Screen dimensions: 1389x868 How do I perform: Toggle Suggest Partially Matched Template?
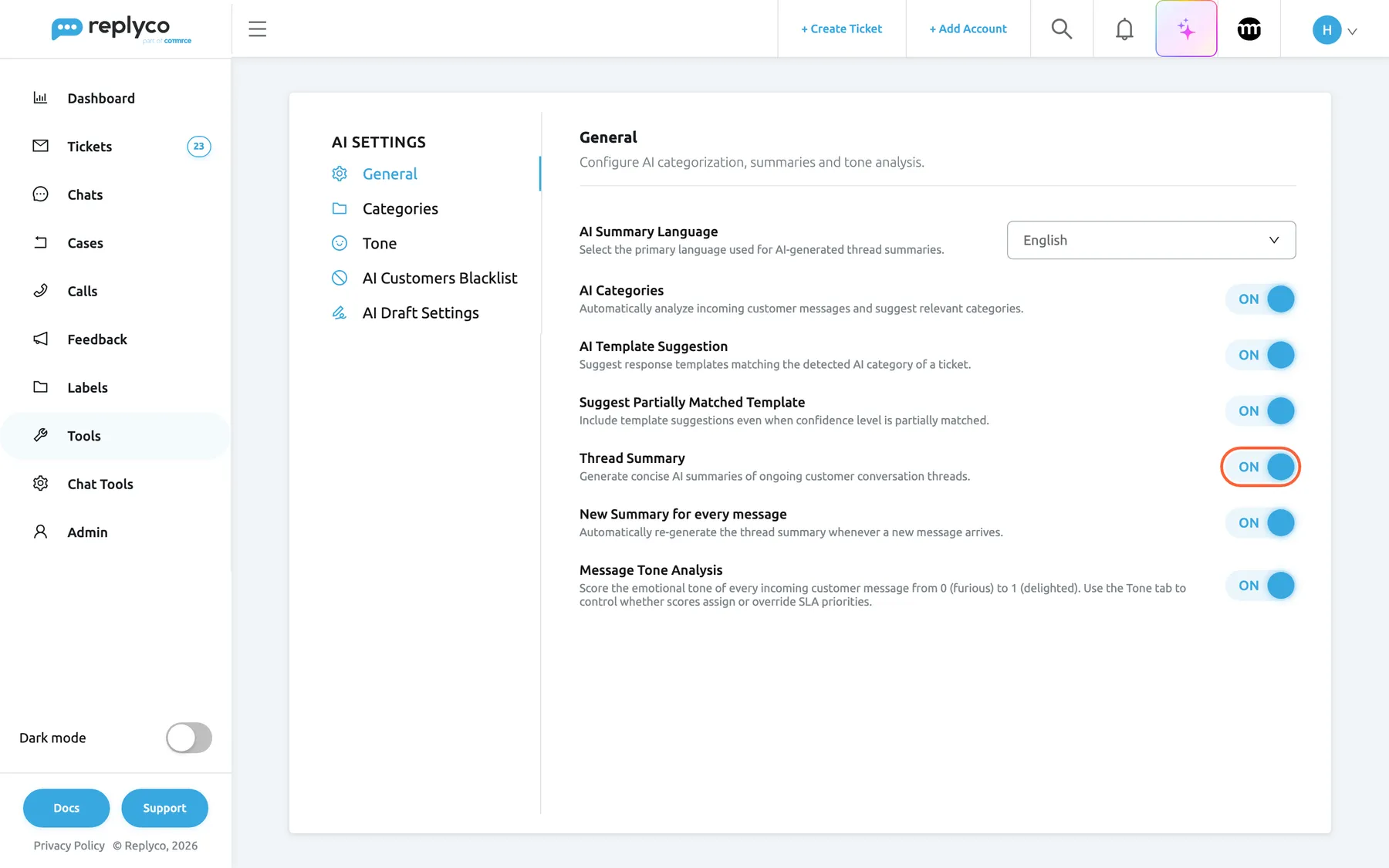[1261, 411]
